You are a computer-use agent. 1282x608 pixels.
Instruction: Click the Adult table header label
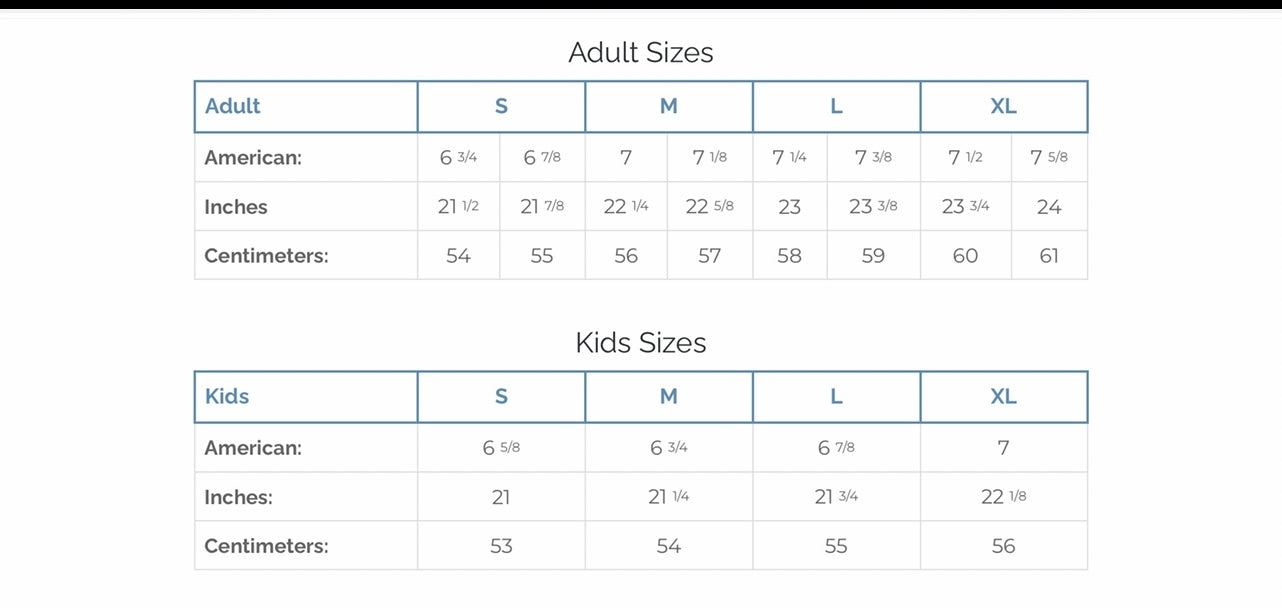point(233,107)
